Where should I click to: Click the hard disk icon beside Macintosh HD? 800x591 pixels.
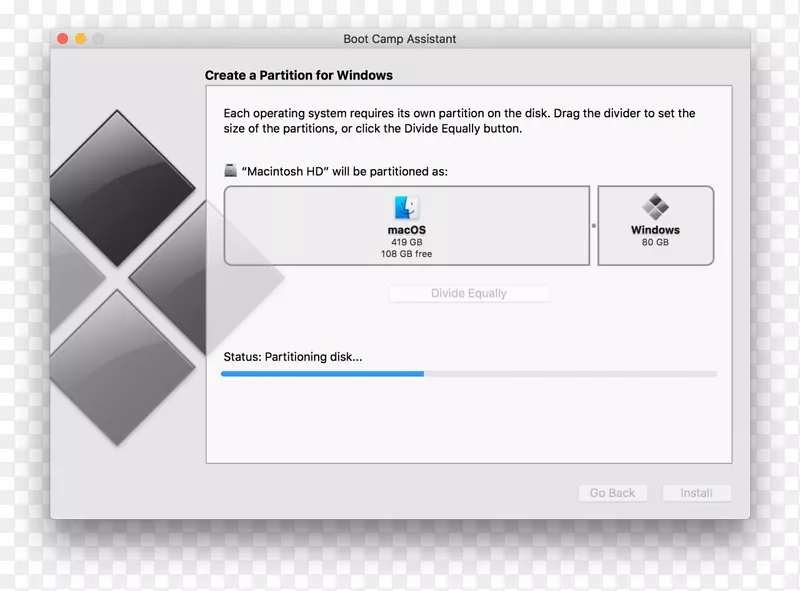230,170
